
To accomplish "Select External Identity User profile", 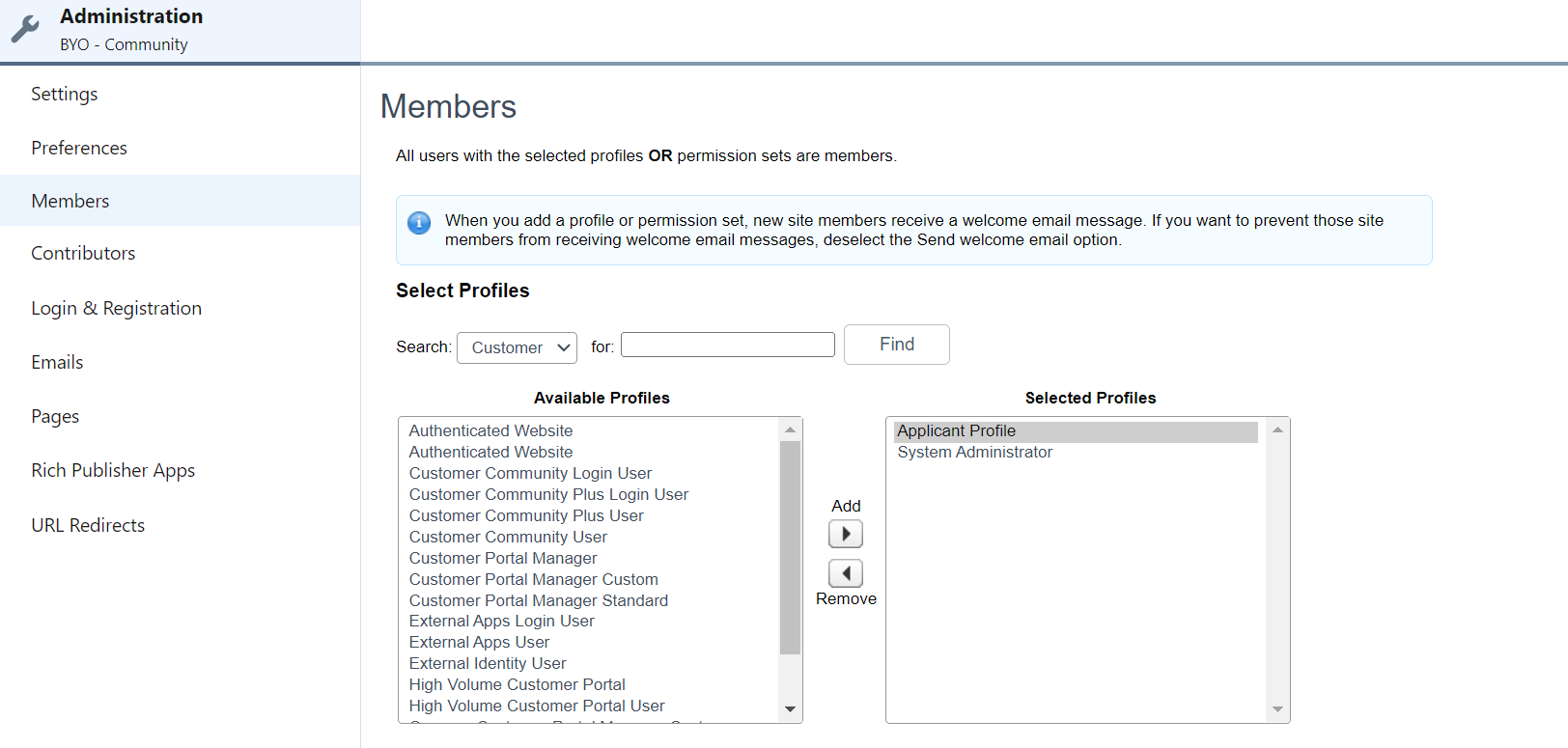I will (x=488, y=663).
